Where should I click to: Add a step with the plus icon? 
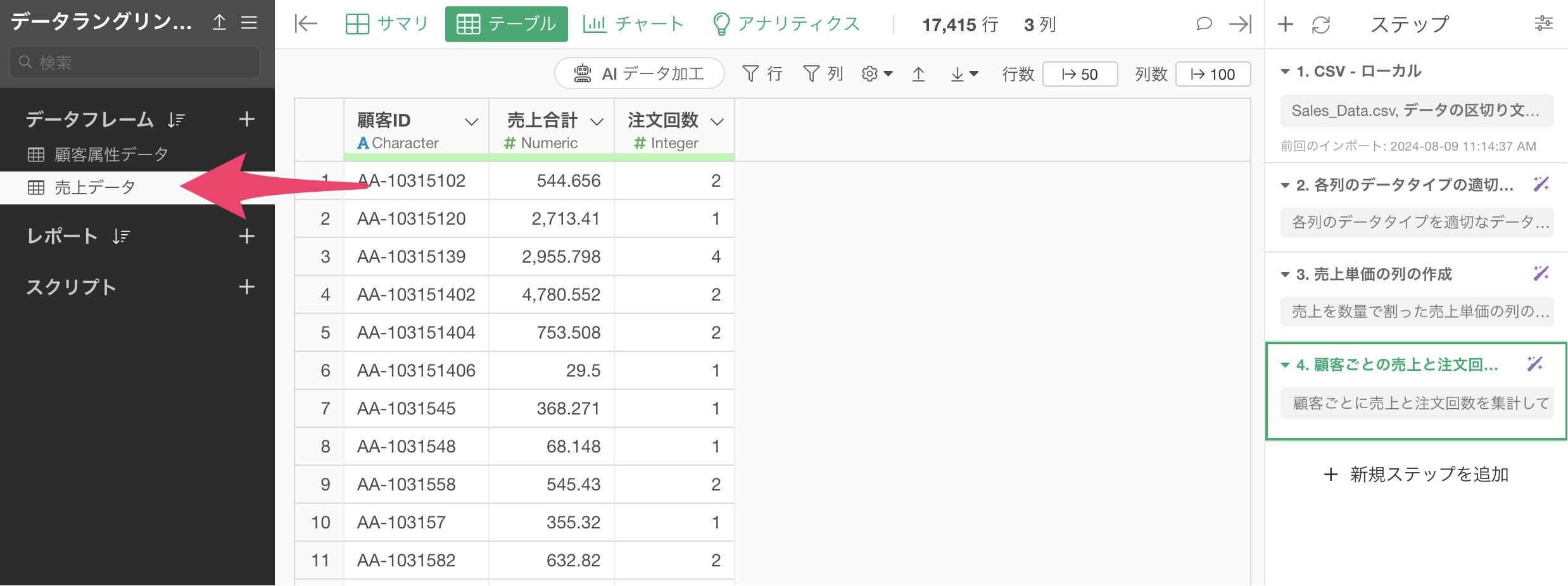coord(1286,24)
